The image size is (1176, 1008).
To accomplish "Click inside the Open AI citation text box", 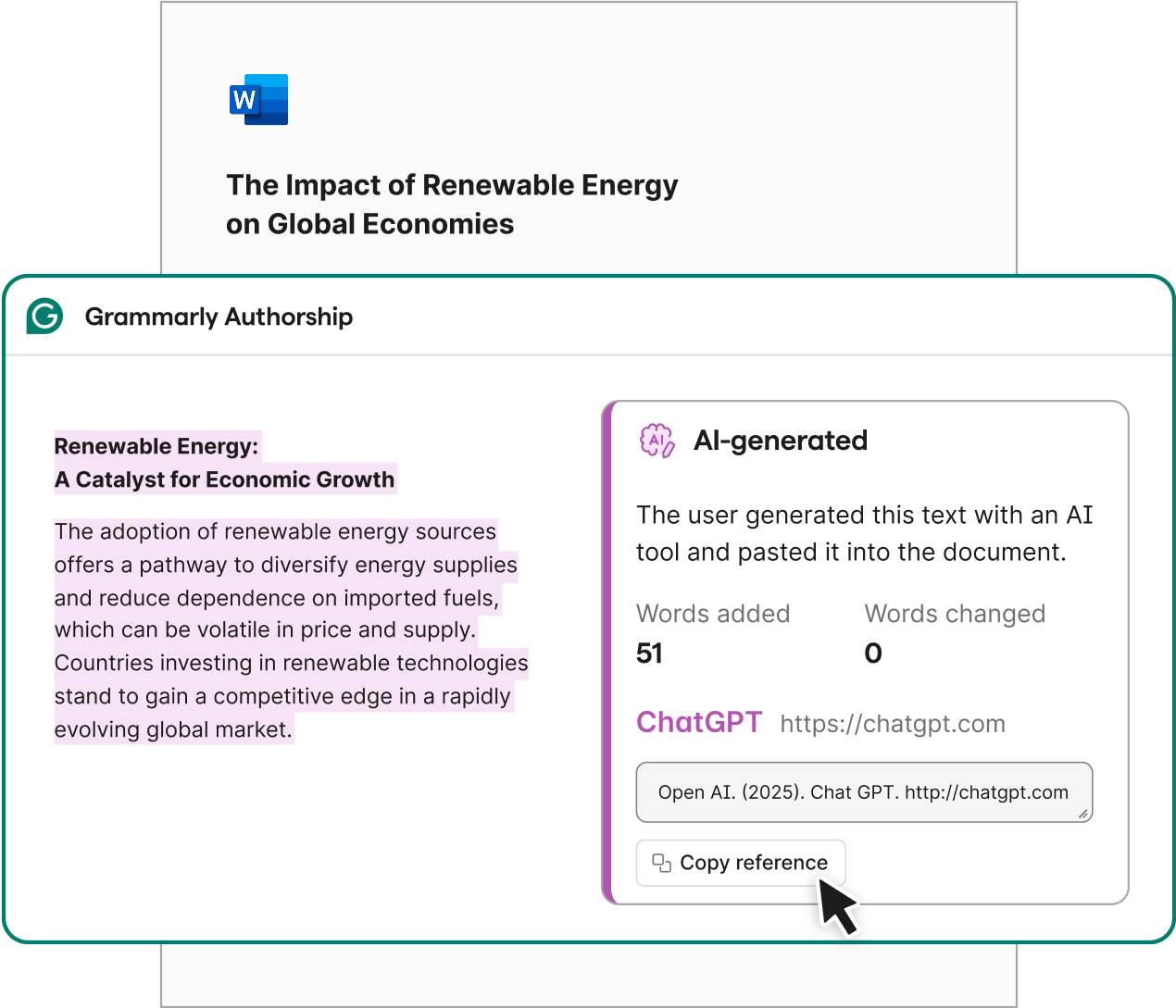I will (x=862, y=792).
